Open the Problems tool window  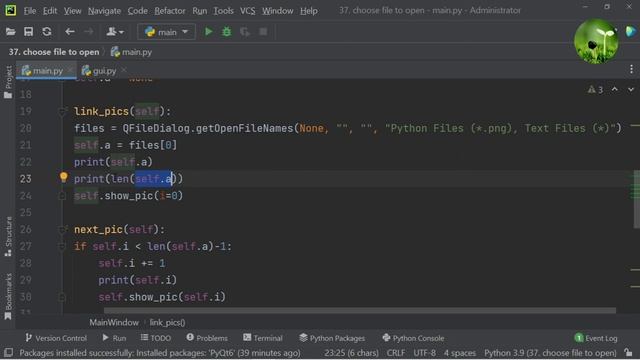[207, 338]
